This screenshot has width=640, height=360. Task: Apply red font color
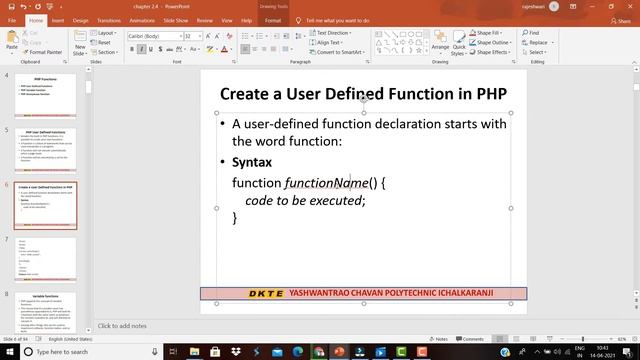click(224, 49)
